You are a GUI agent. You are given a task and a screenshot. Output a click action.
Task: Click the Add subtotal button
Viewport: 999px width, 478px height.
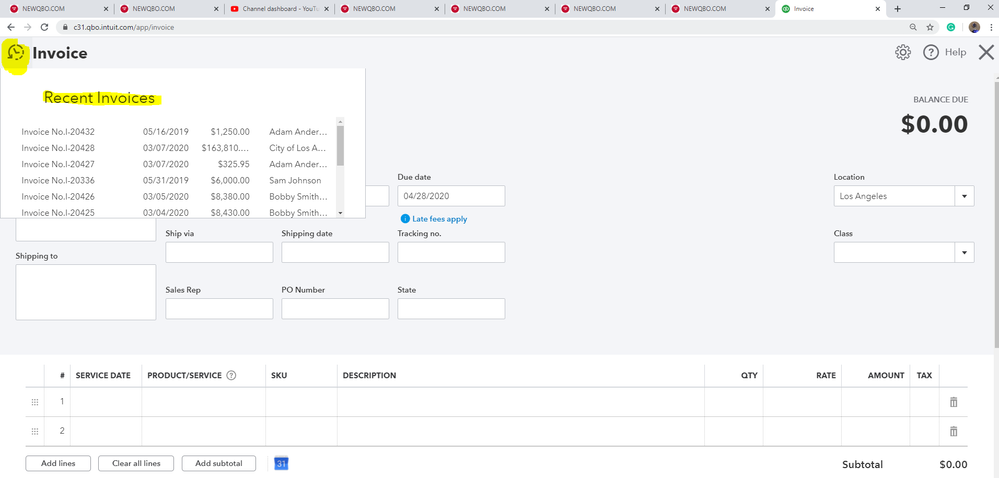point(218,464)
